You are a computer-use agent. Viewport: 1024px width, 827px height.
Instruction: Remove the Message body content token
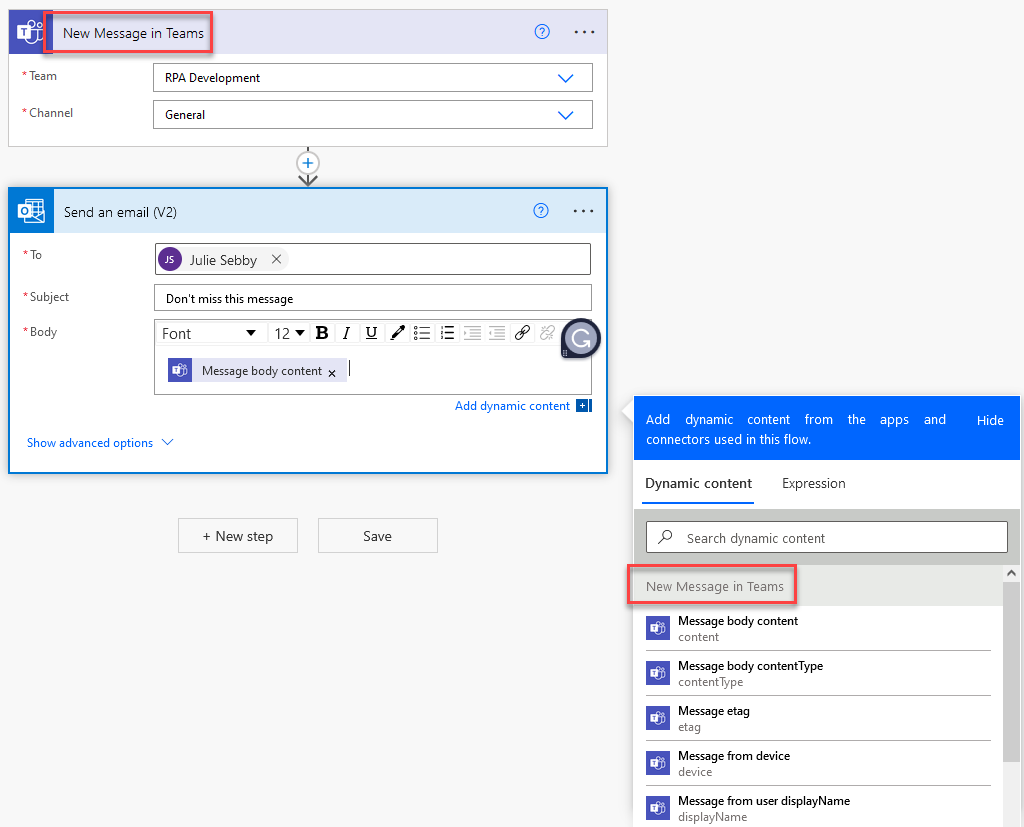332,373
